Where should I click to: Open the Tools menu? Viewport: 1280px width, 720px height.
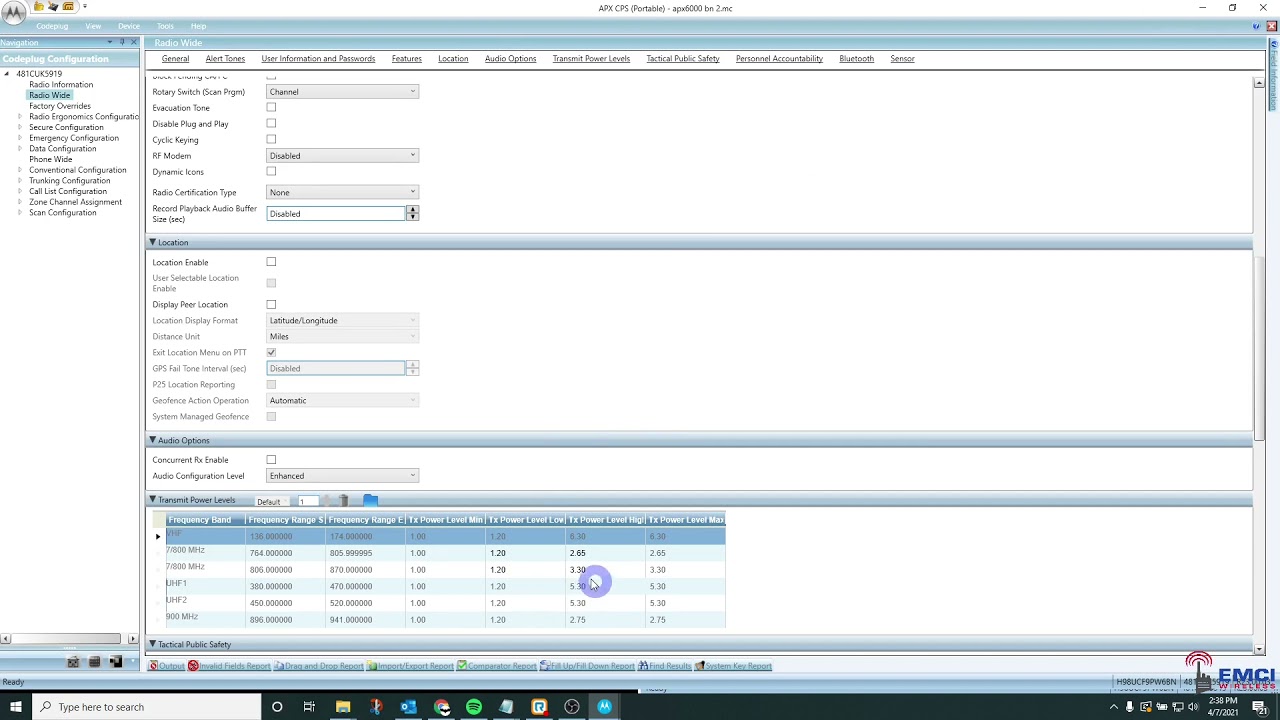pyautogui.click(x=165, y=26)
